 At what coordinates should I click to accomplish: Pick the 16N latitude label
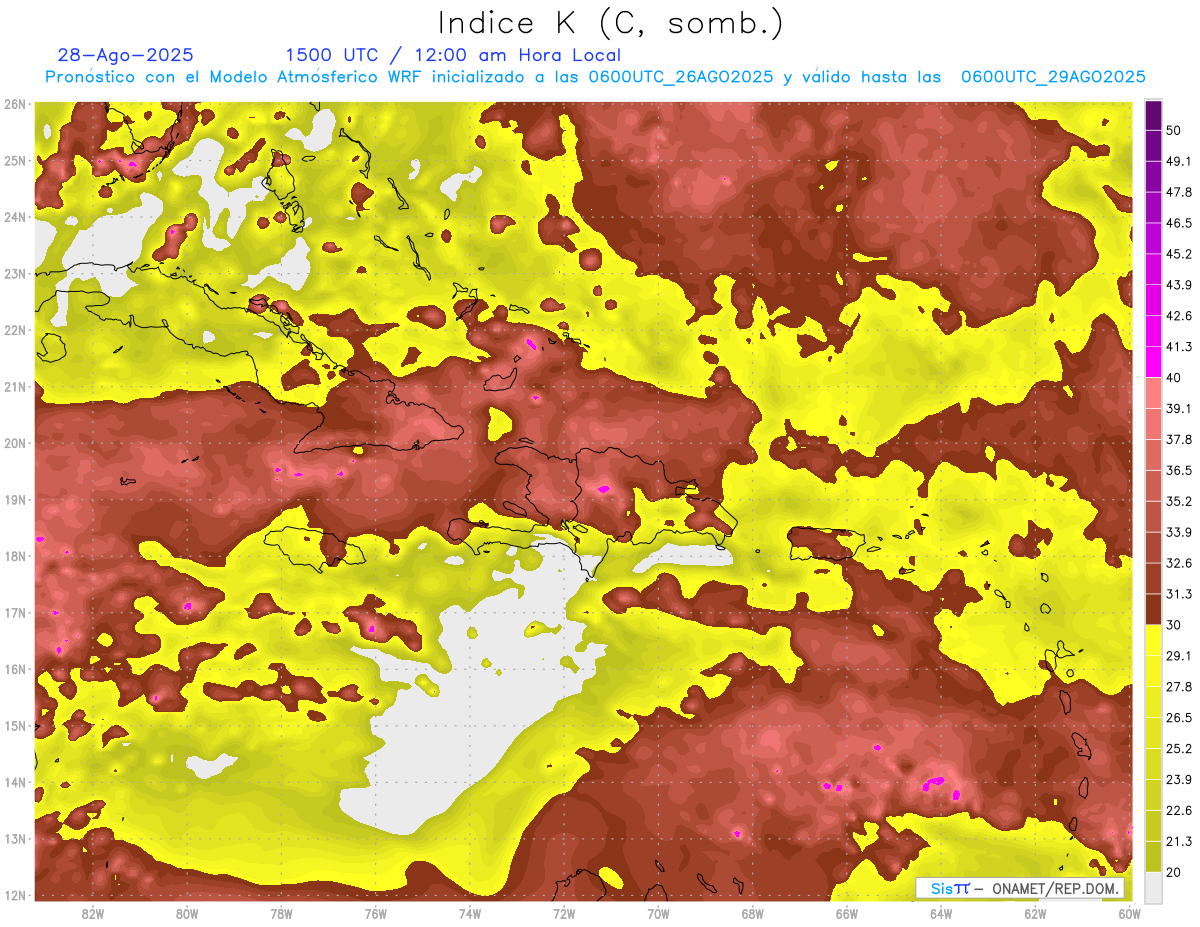coord(16,669)
